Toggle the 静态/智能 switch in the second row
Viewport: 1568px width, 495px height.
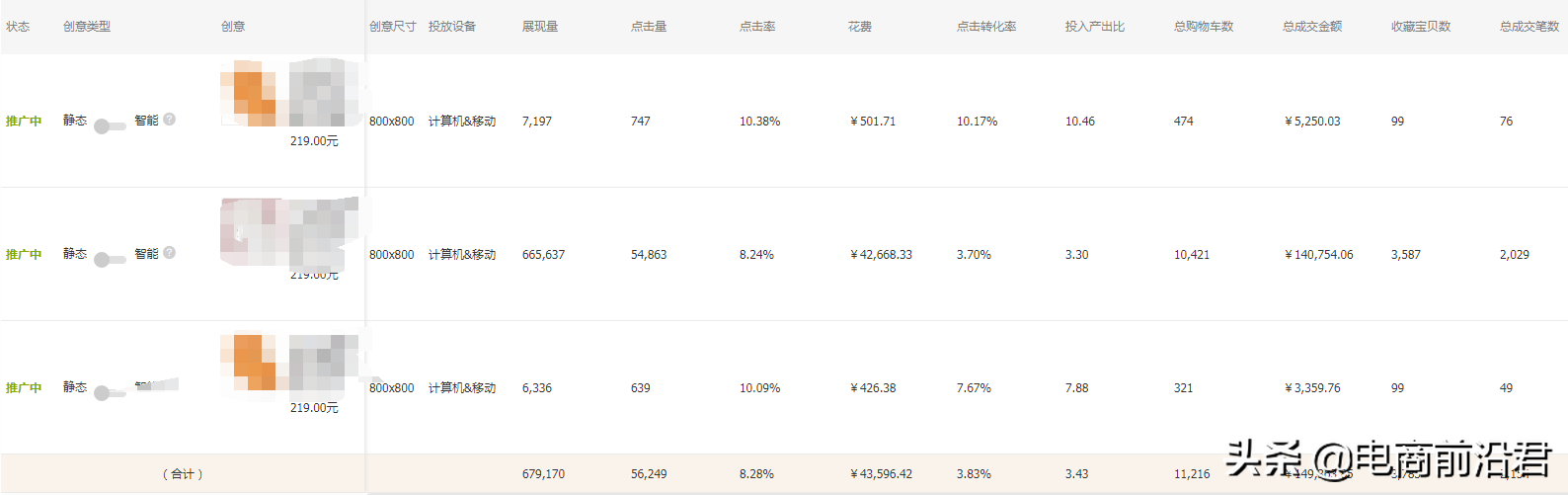(x=109, y=260)
